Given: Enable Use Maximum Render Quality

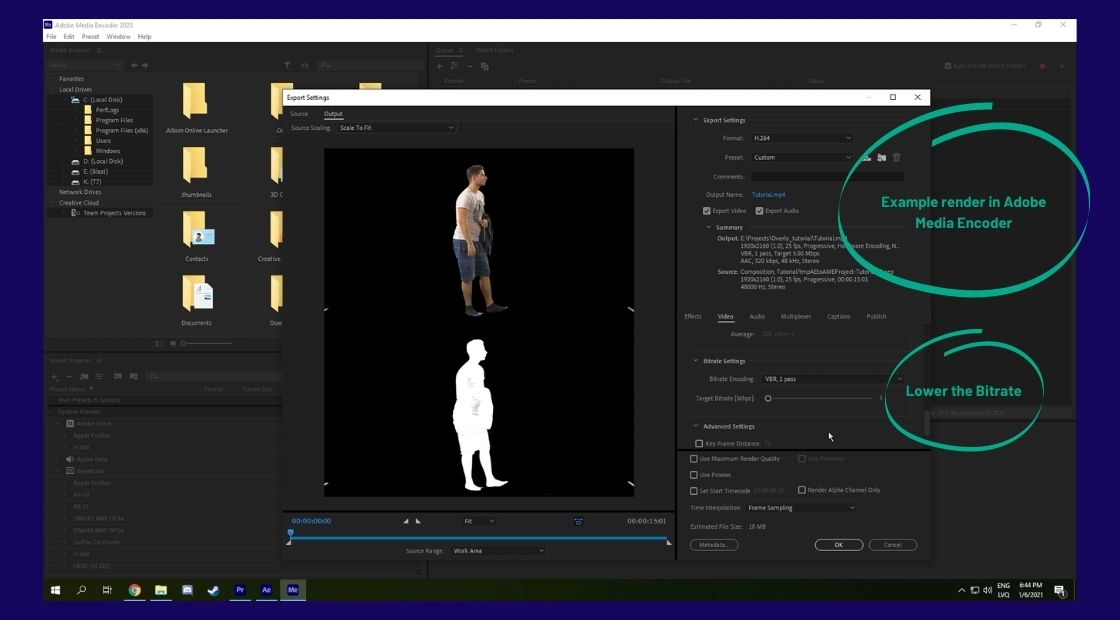Looking at the screenshot, I should coord(693,457).
